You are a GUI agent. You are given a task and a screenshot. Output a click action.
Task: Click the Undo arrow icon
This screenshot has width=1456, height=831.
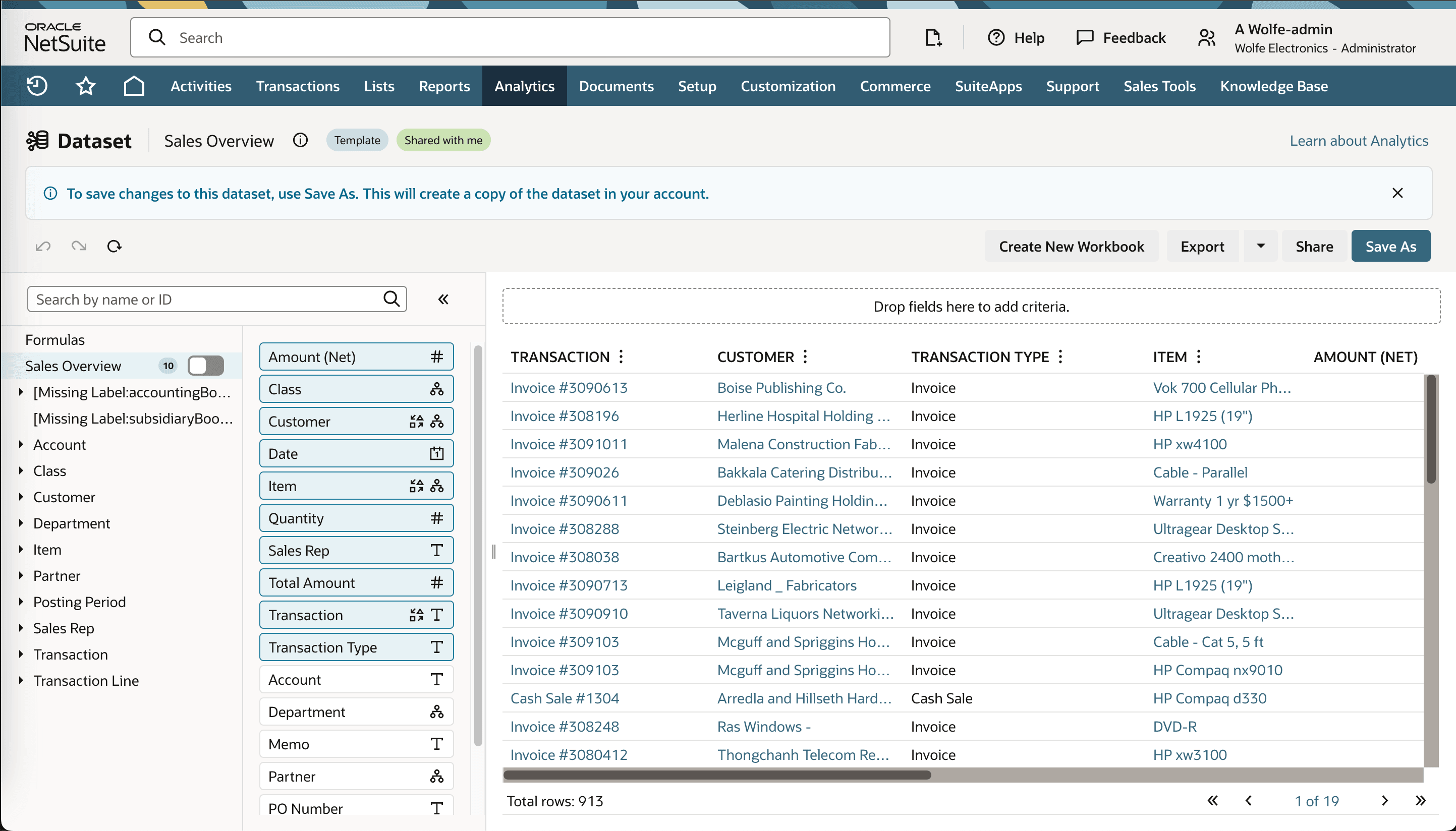pos(43,246)
